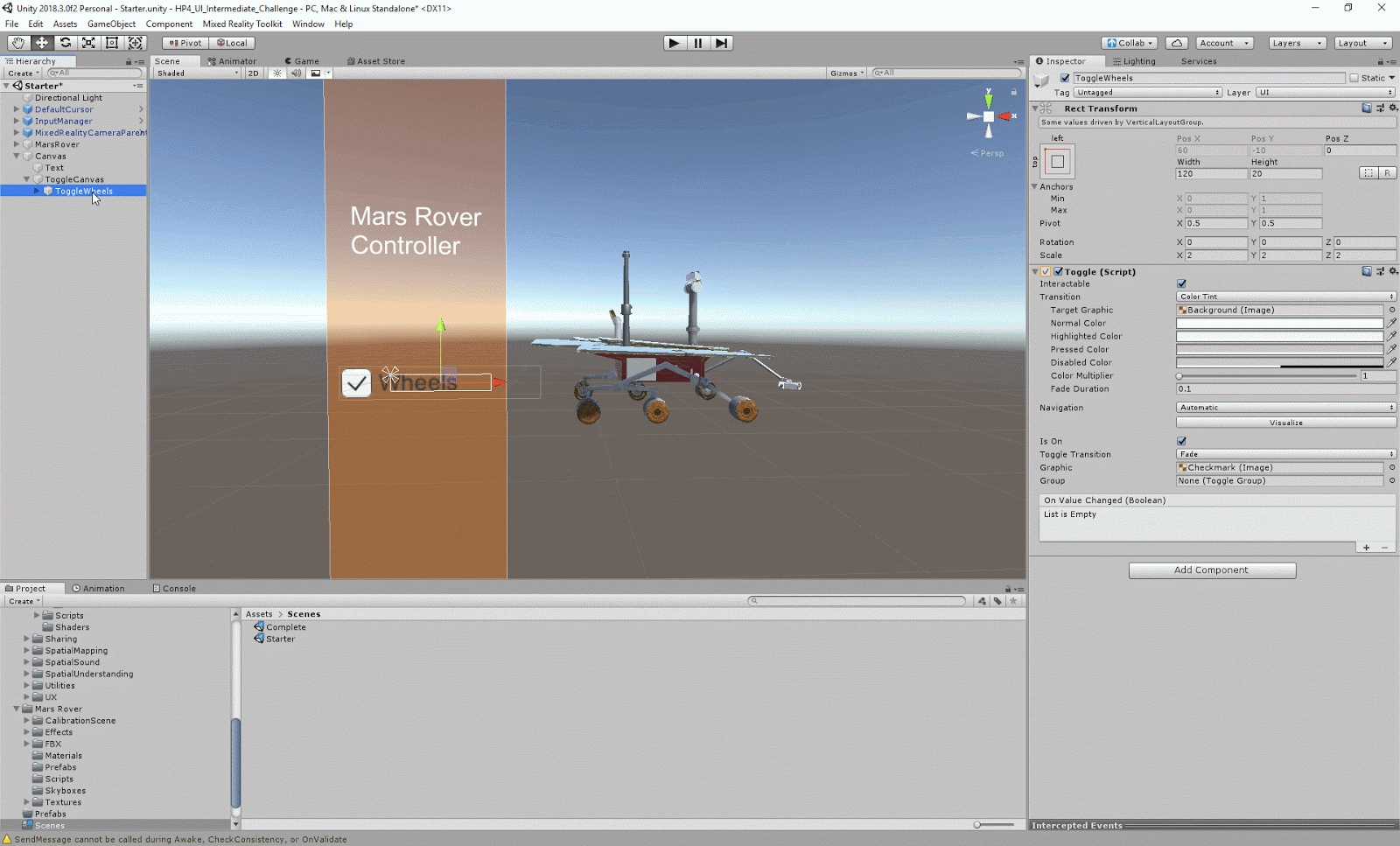Click the Pause button
Viewport: 1400px width, 846px height.
tap(697, 43)
